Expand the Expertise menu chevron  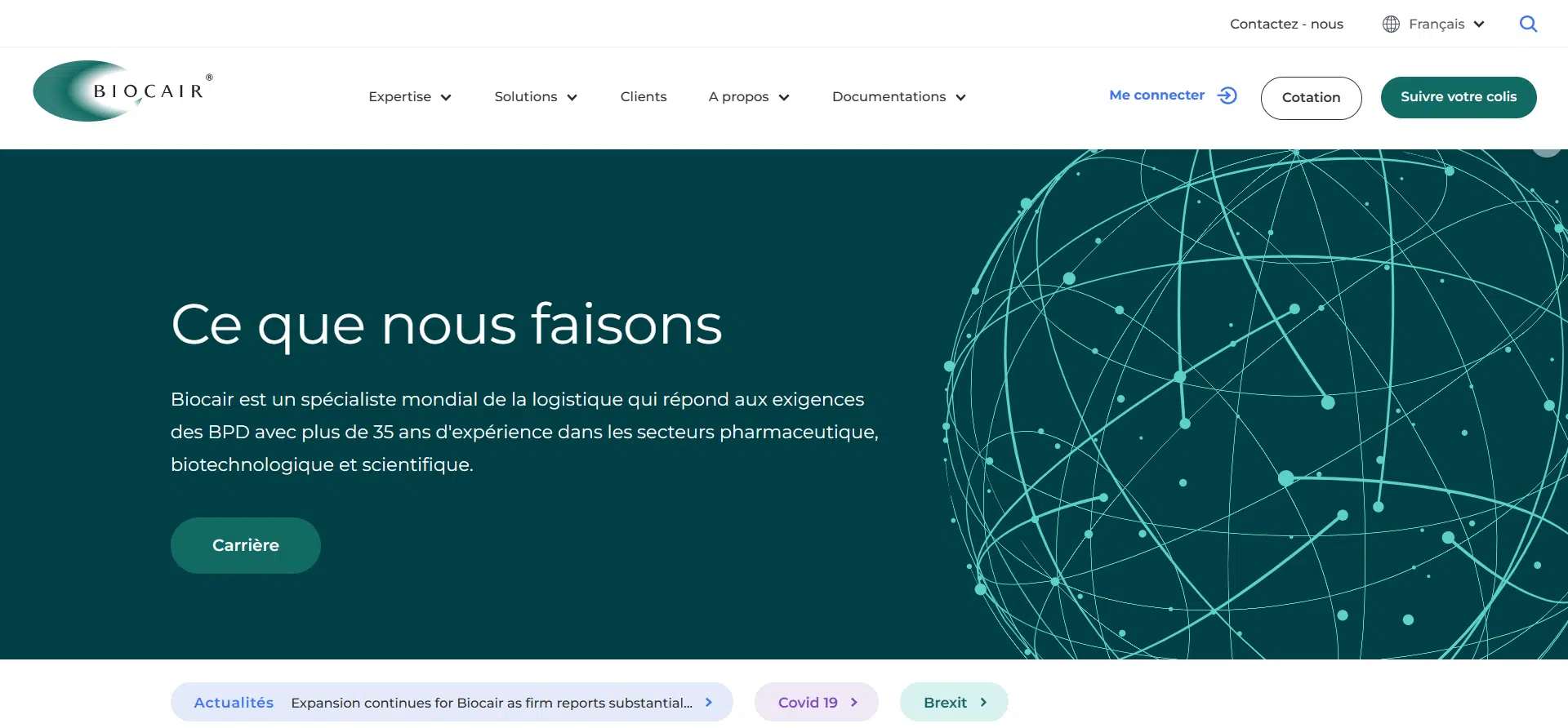(446, 98)
